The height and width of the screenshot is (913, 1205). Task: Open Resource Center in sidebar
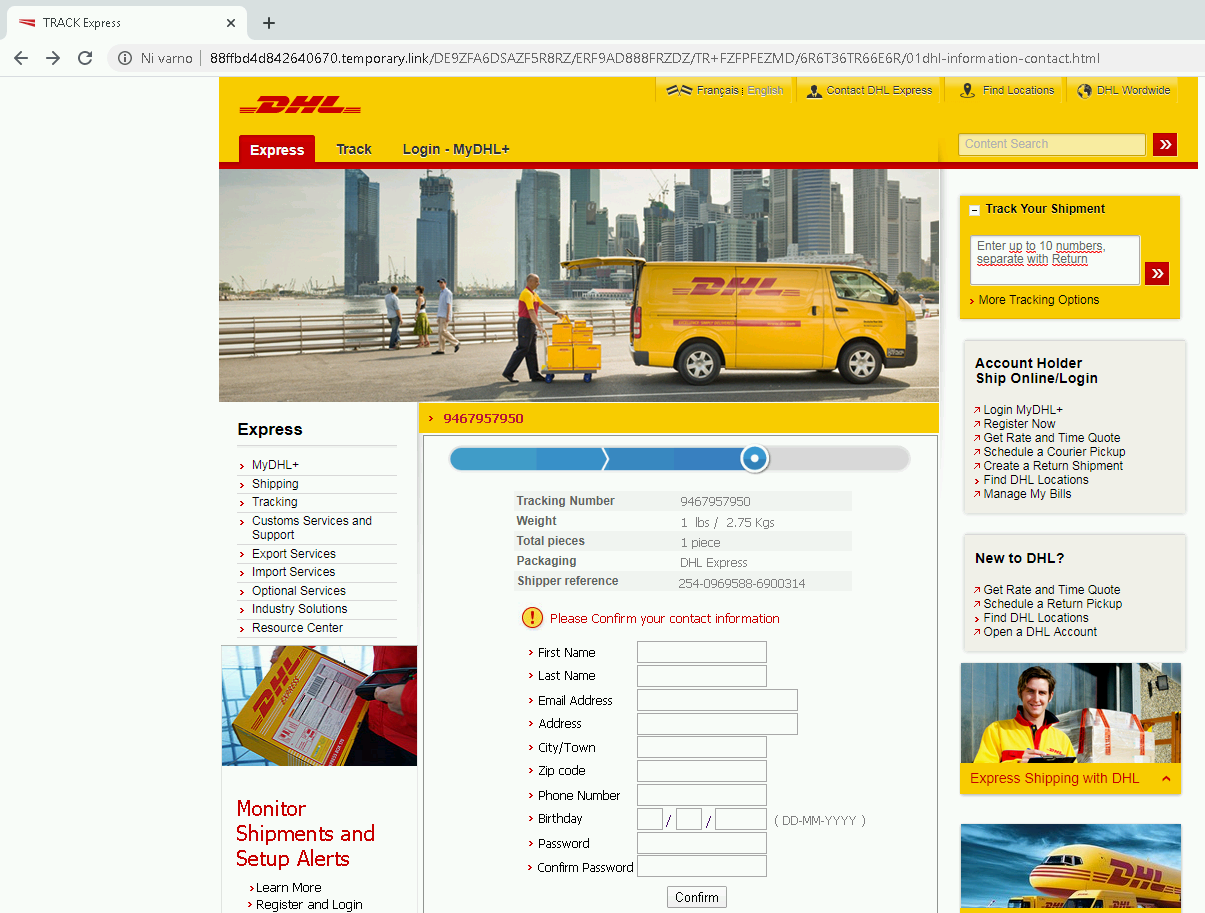297,628
